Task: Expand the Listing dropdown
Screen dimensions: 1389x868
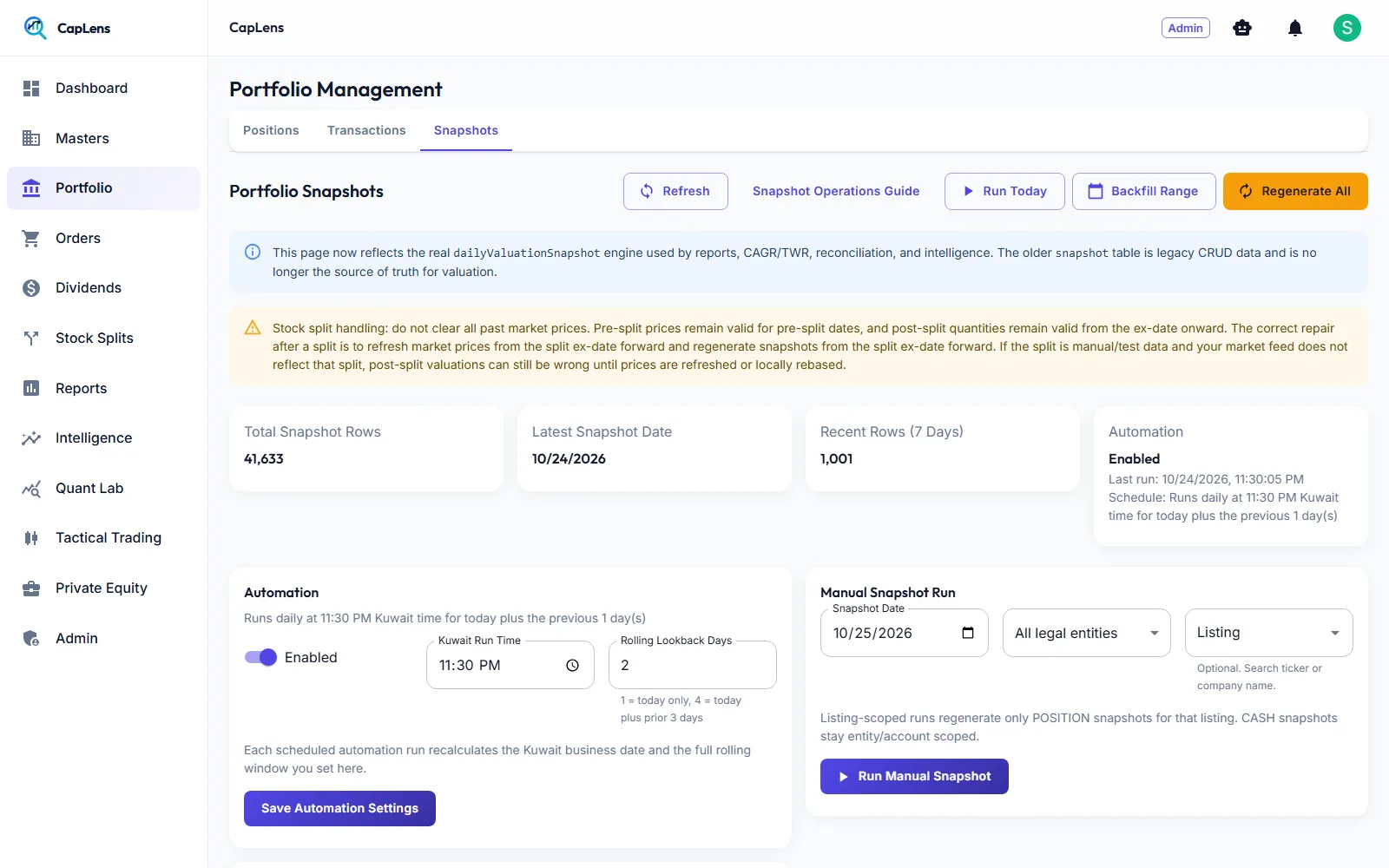Action: (1269, 633)
